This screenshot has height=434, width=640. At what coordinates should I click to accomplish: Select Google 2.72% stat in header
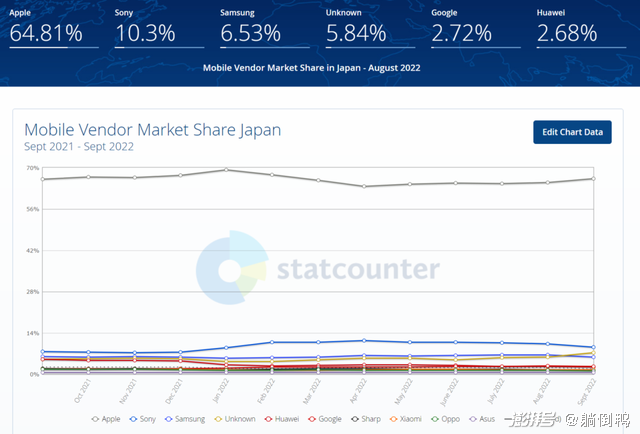tap(476, 28)
